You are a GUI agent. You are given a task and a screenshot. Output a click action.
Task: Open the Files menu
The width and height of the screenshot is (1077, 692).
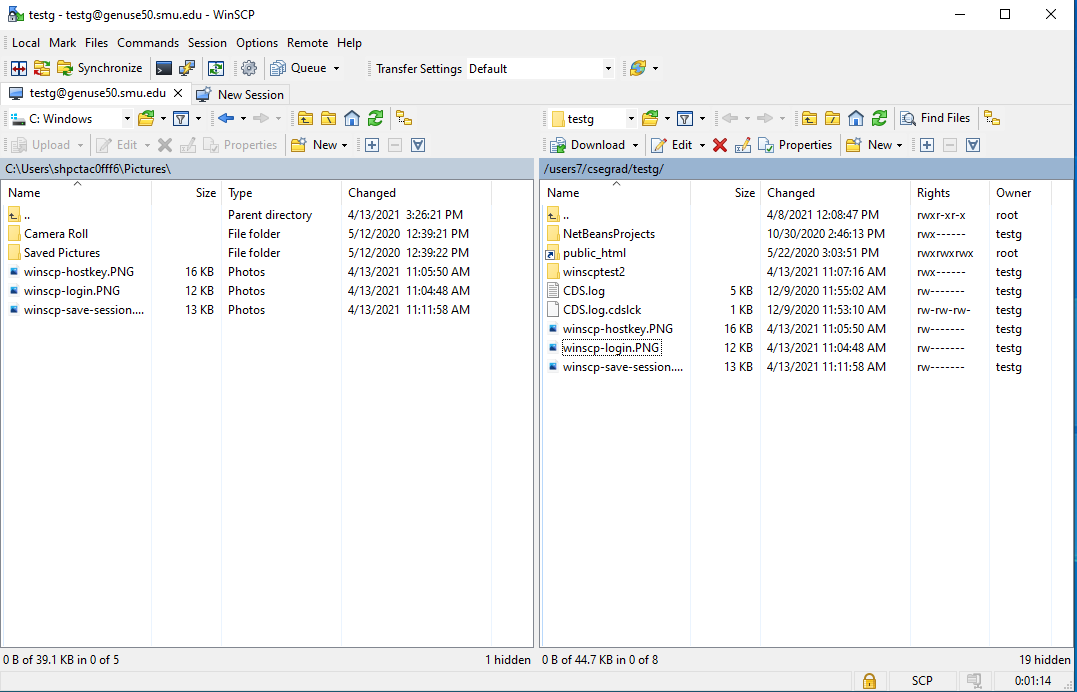[97, 43]
